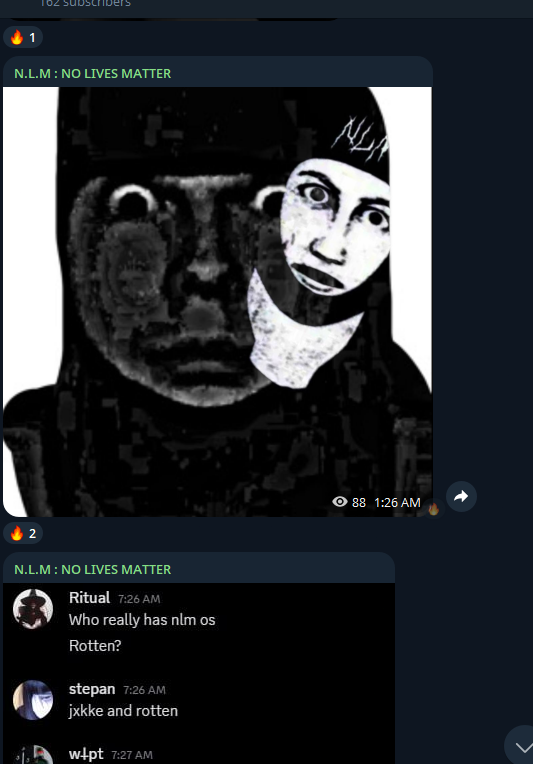This screenshot has height=764, width=533.
Task: Click the 88 views counter on the image
Action: coord(359,502)
